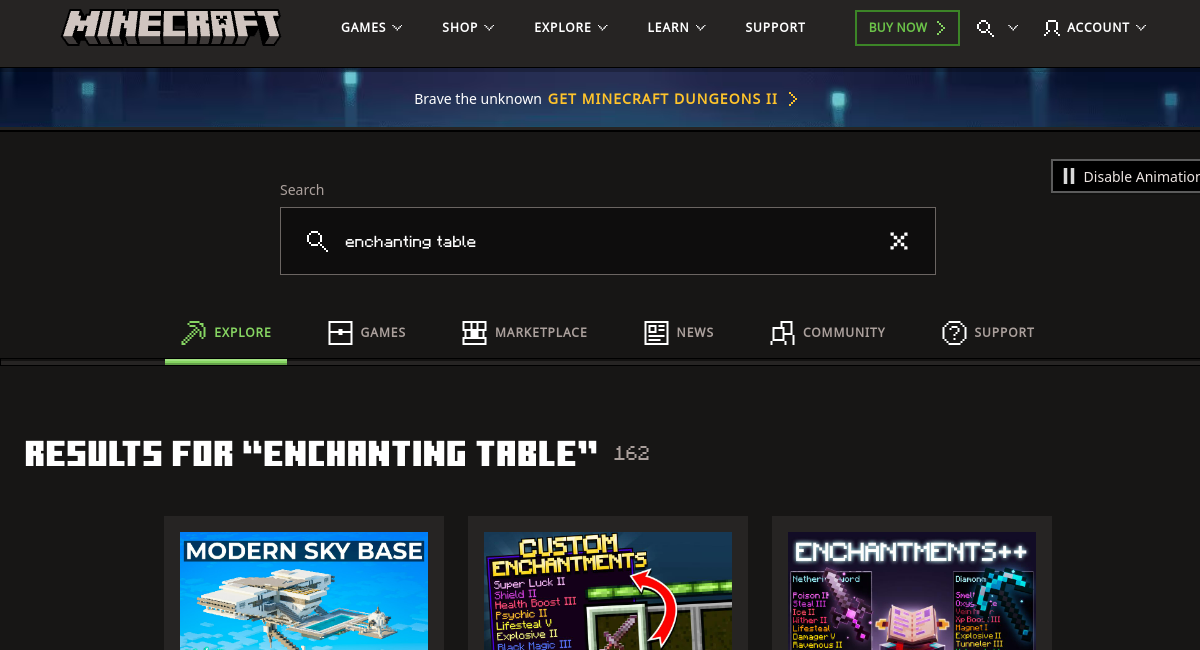Open the Account menu label

tap(1098, 28)
